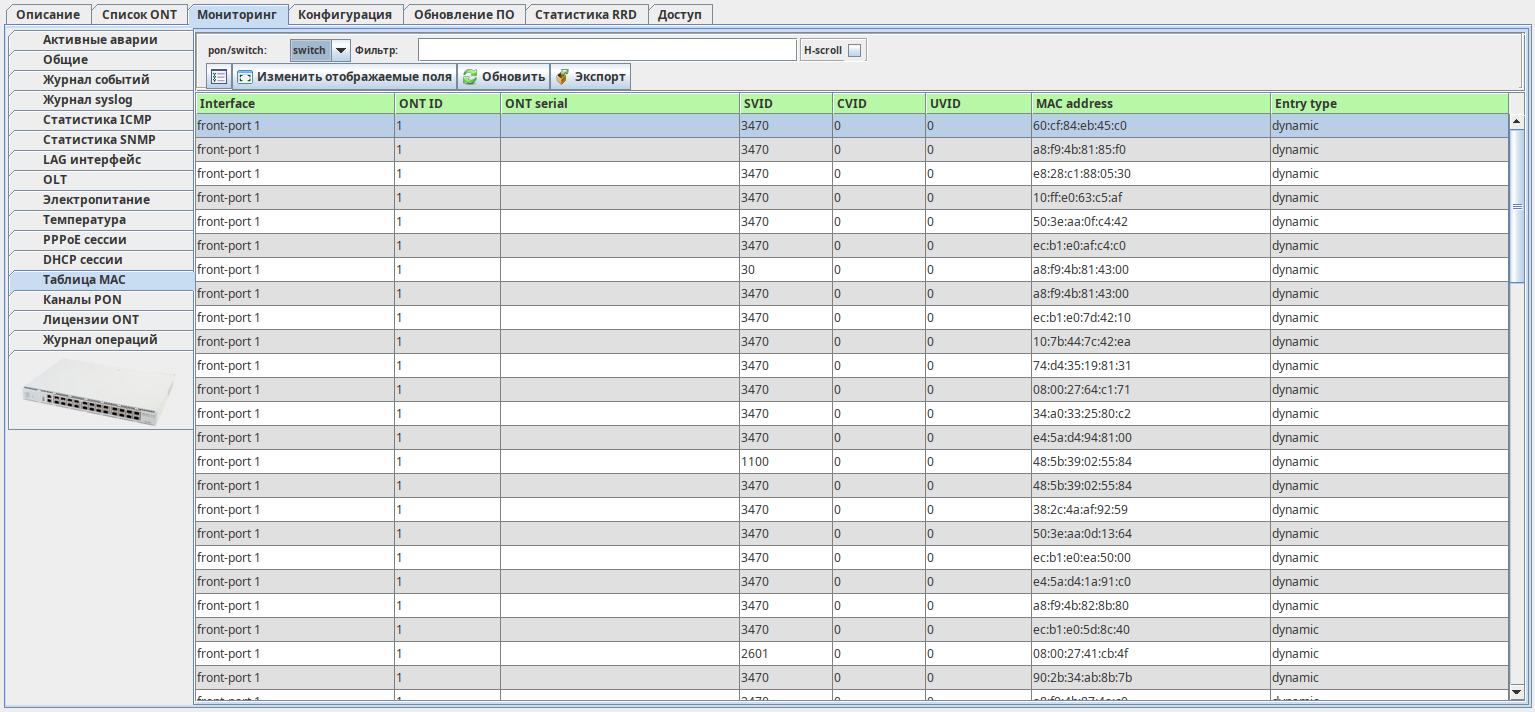Refresh the table with Обновить
The width and height of the screenshot is (1535, 712).
[x=503, y=77]
